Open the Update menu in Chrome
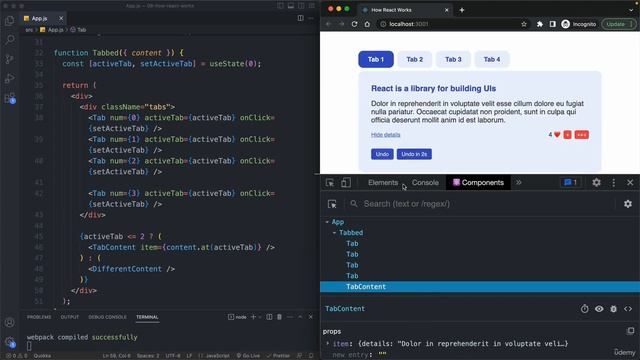 tap(618, 24)
